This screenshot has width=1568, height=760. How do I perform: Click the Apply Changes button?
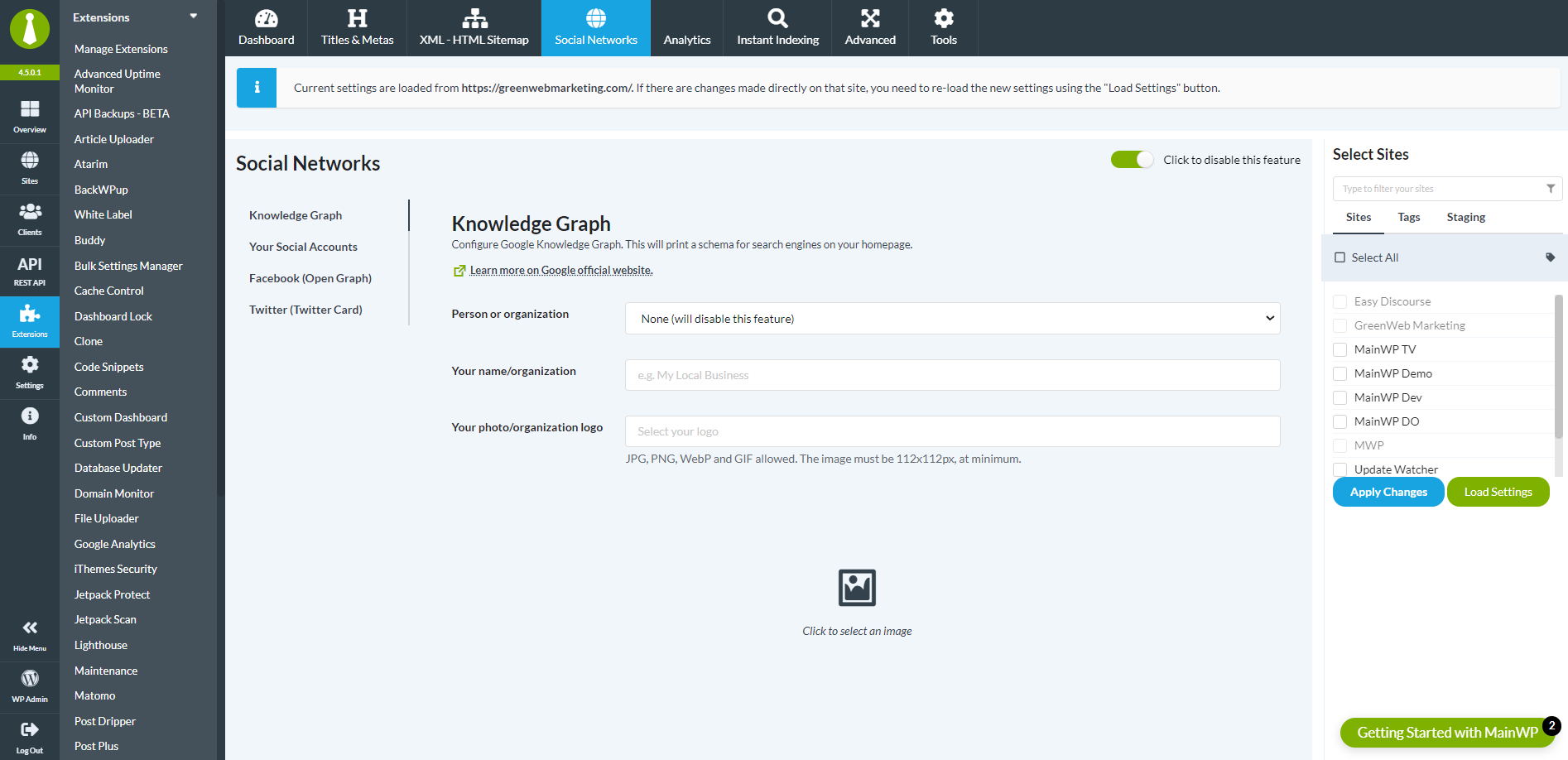click(x=1388, y=492)
